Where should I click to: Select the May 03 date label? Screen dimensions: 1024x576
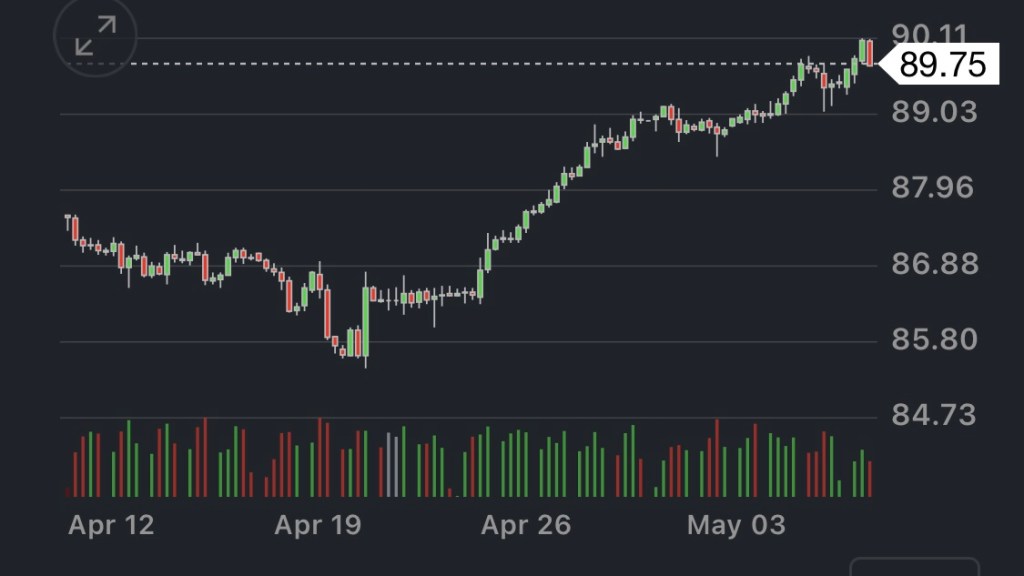pos(736,525)
